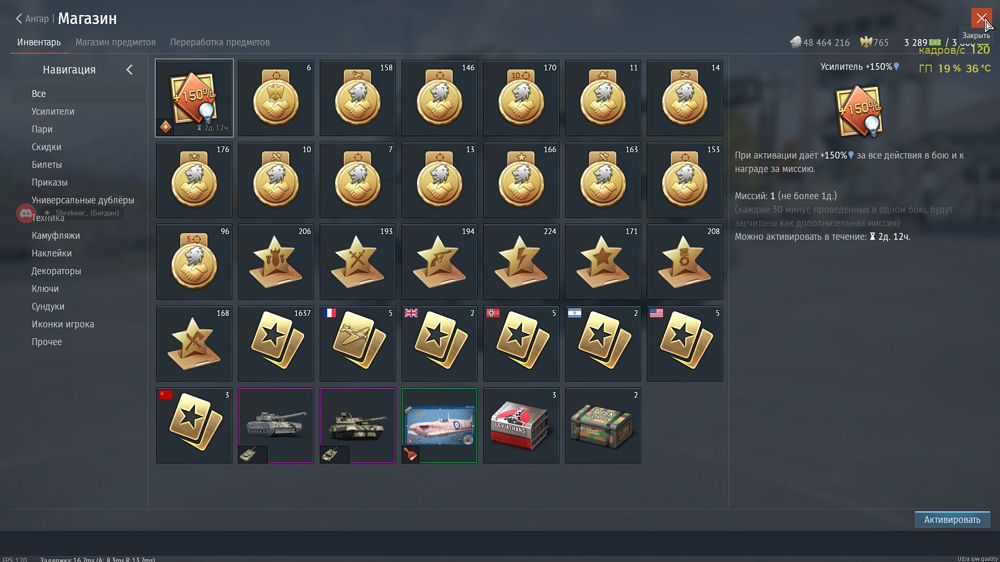Pick the French flag backup vehicle card
Viewport: 1000px width, 562px height.
pyautogui.click(x=357, y=343)
